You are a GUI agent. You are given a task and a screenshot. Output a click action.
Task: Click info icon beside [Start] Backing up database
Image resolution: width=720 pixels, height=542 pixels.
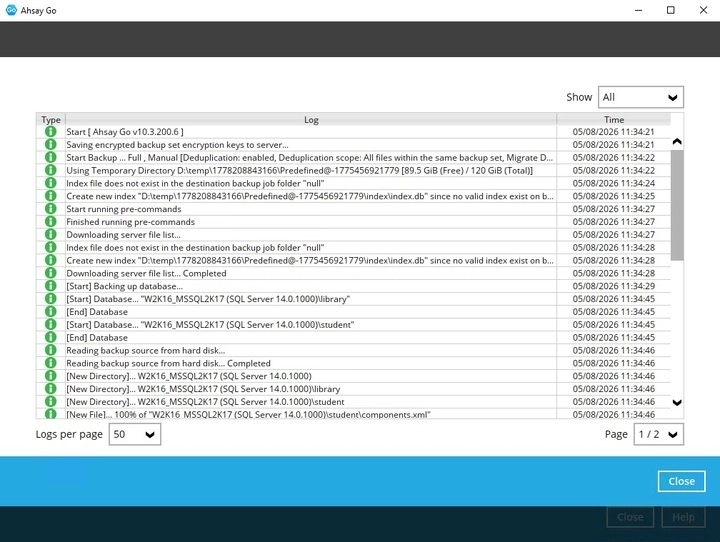coord(51,286)
